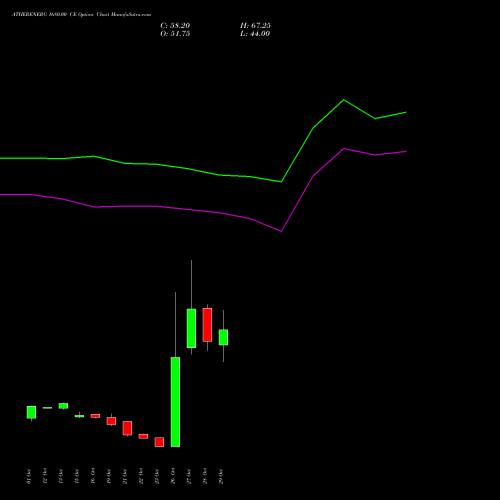Screen dimensions: 500x500
Task: Click the '28 Oct' date label
Action: click(205, 476)
